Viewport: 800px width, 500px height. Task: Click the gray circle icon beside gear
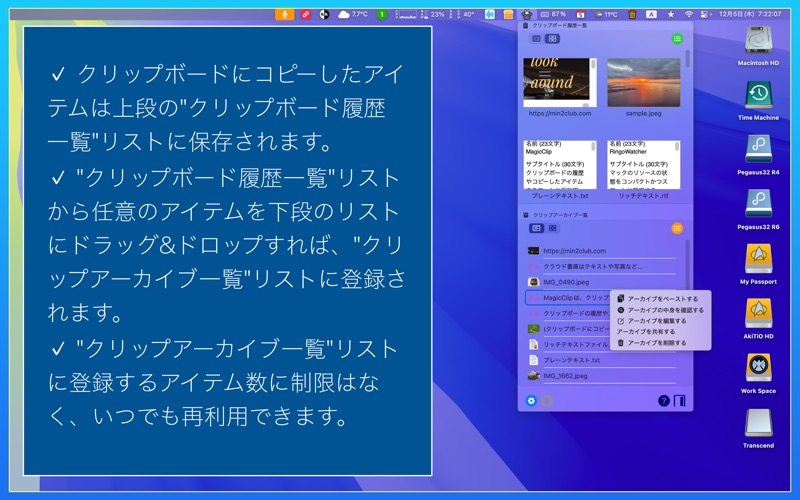[547, 401]
